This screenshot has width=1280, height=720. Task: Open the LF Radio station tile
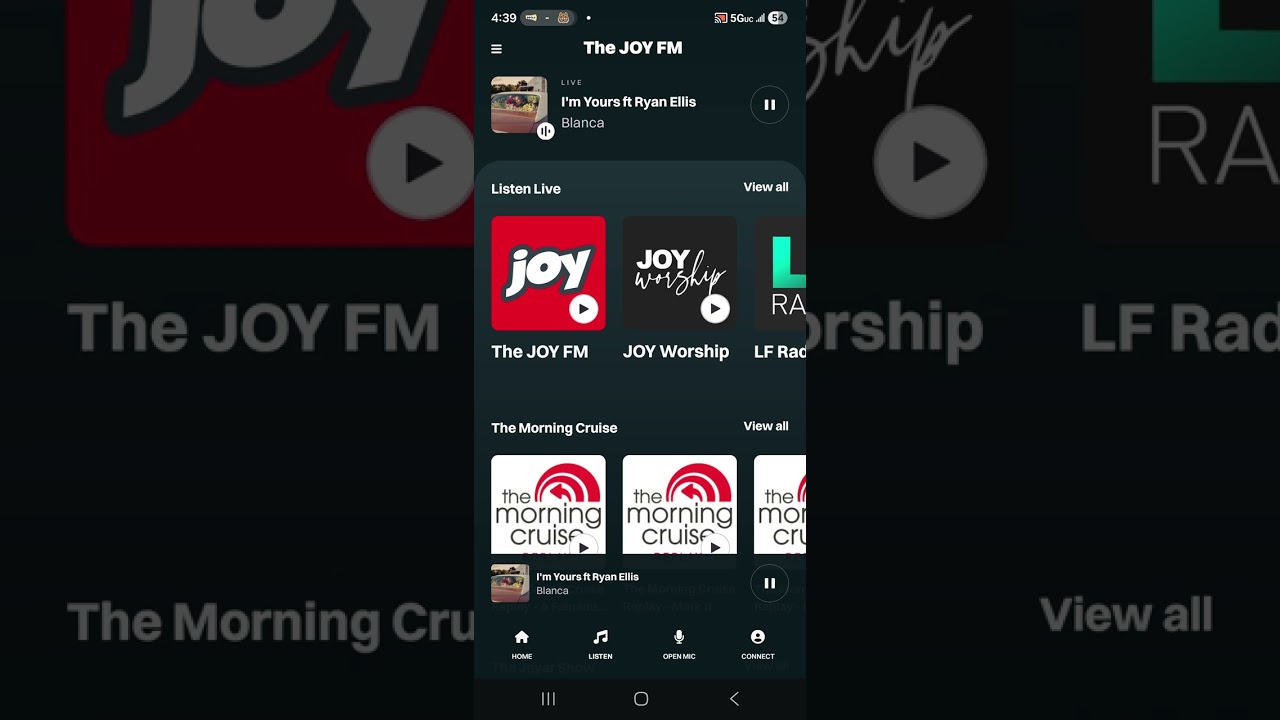[780, 273]
